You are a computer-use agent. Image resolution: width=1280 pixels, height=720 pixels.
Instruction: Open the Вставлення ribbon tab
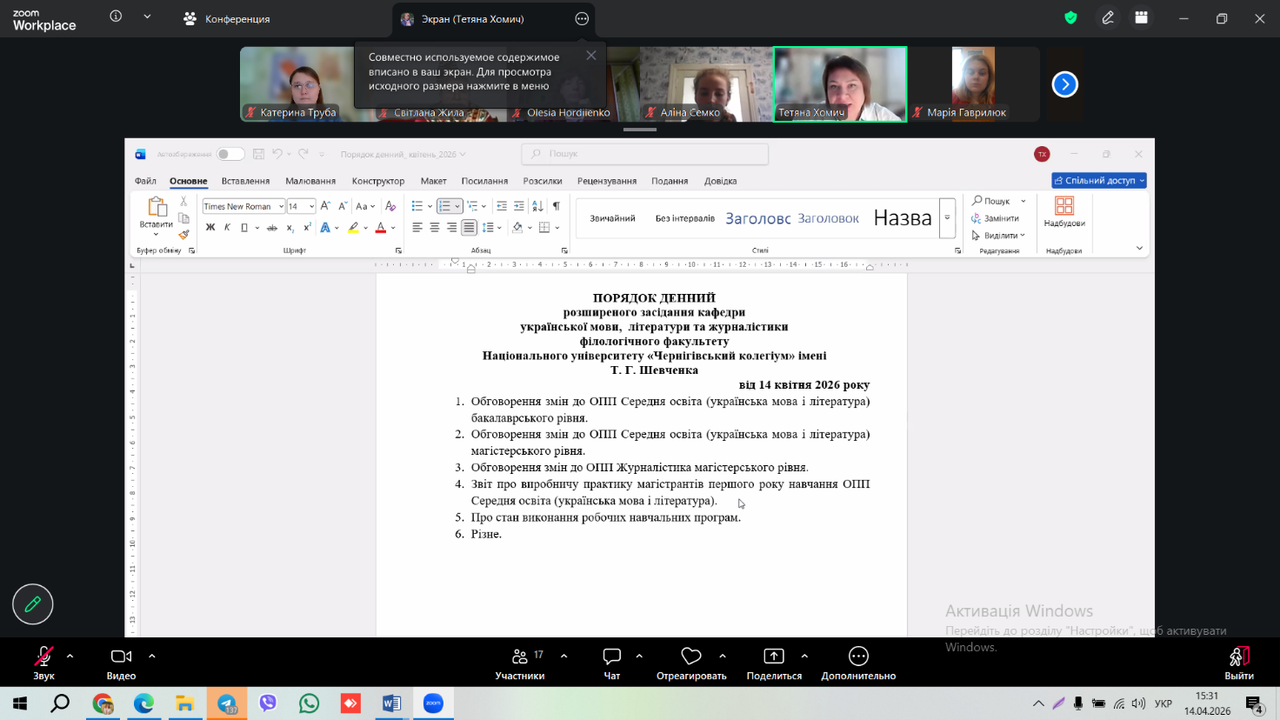click(x=245, y=181)
